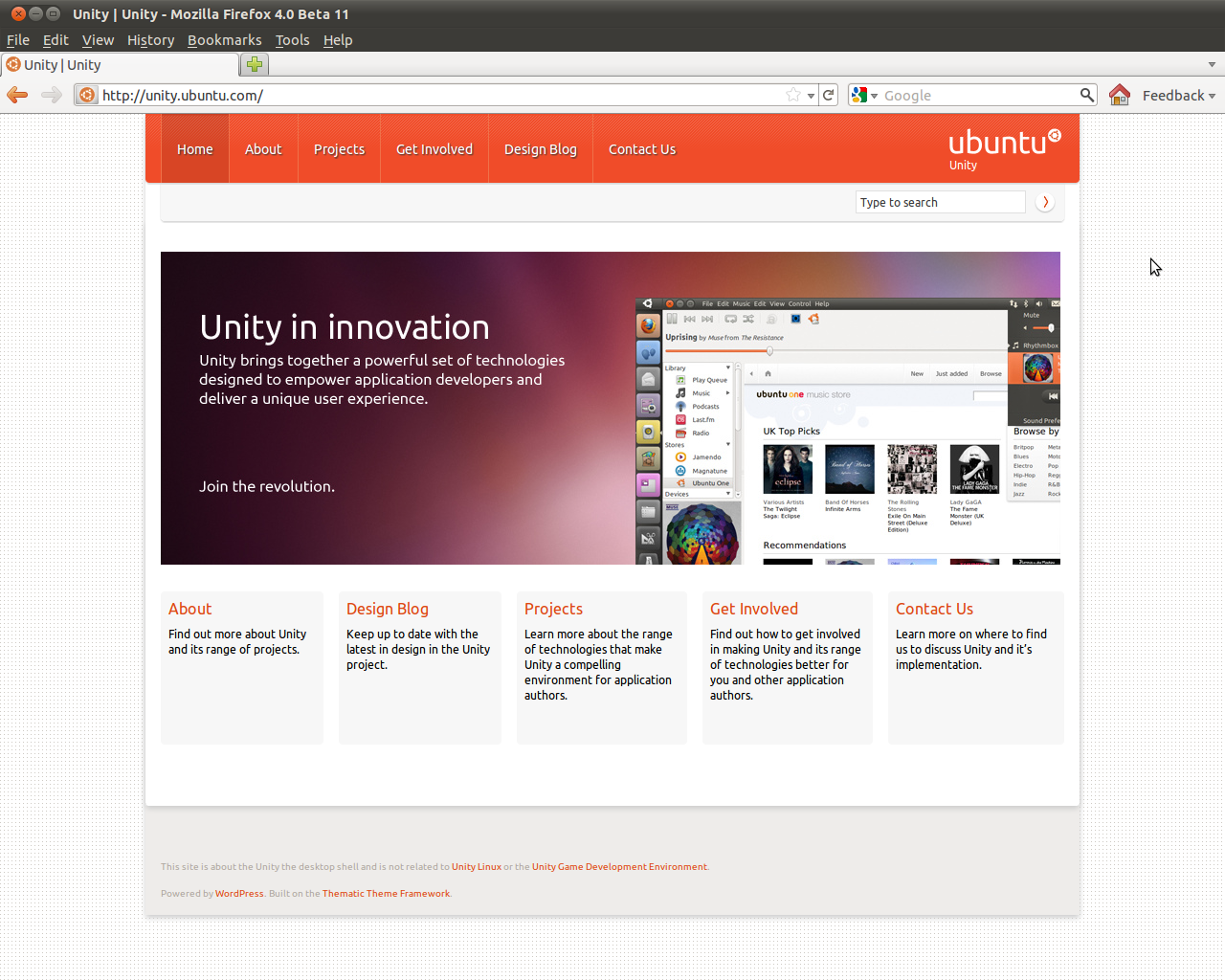Click the Unity desktop screenshot in the banner
The height and width of the screenshot is (980, 1225).
tap(848, 432)
